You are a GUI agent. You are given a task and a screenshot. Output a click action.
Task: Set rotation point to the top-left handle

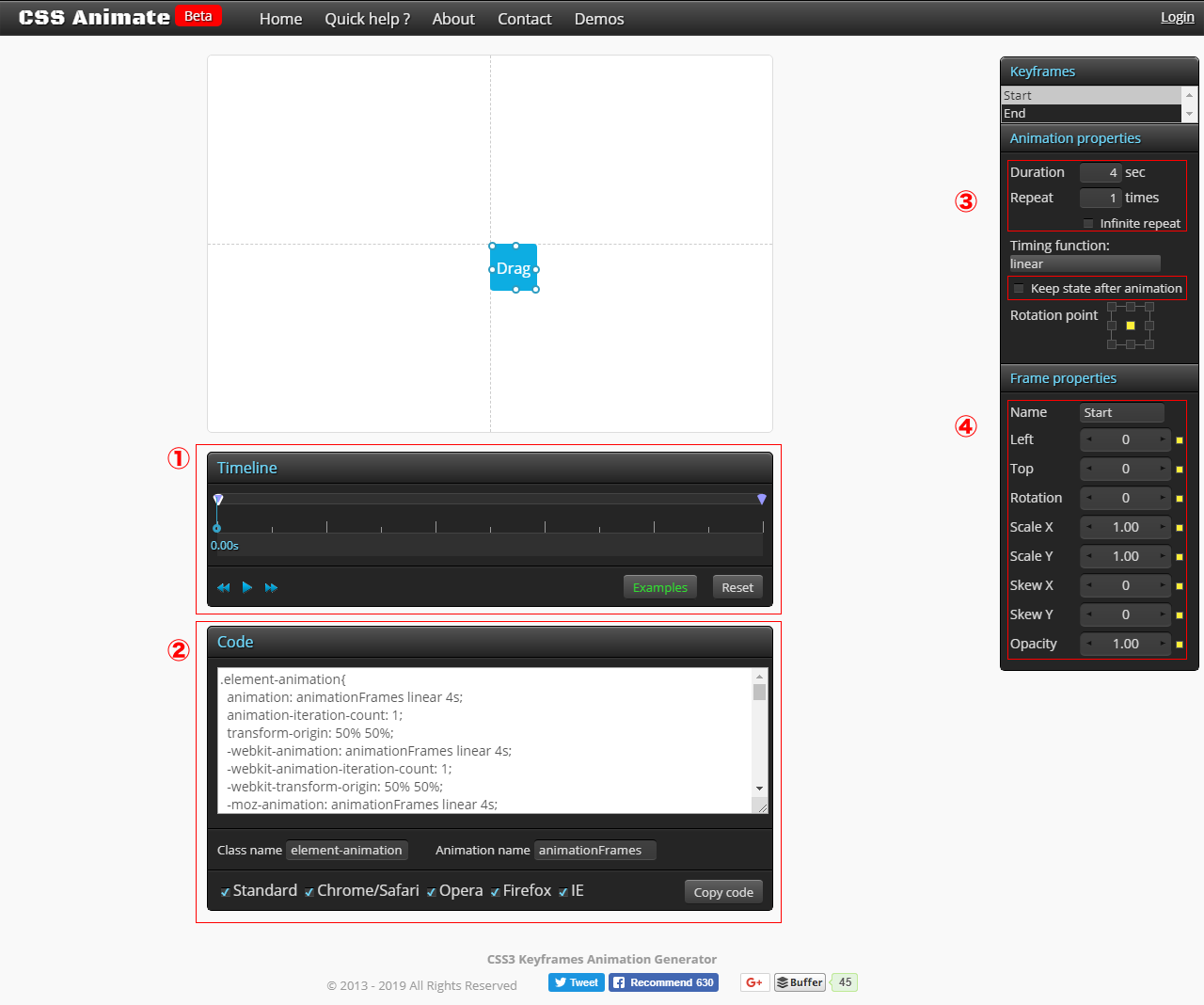coord(1110,306)
